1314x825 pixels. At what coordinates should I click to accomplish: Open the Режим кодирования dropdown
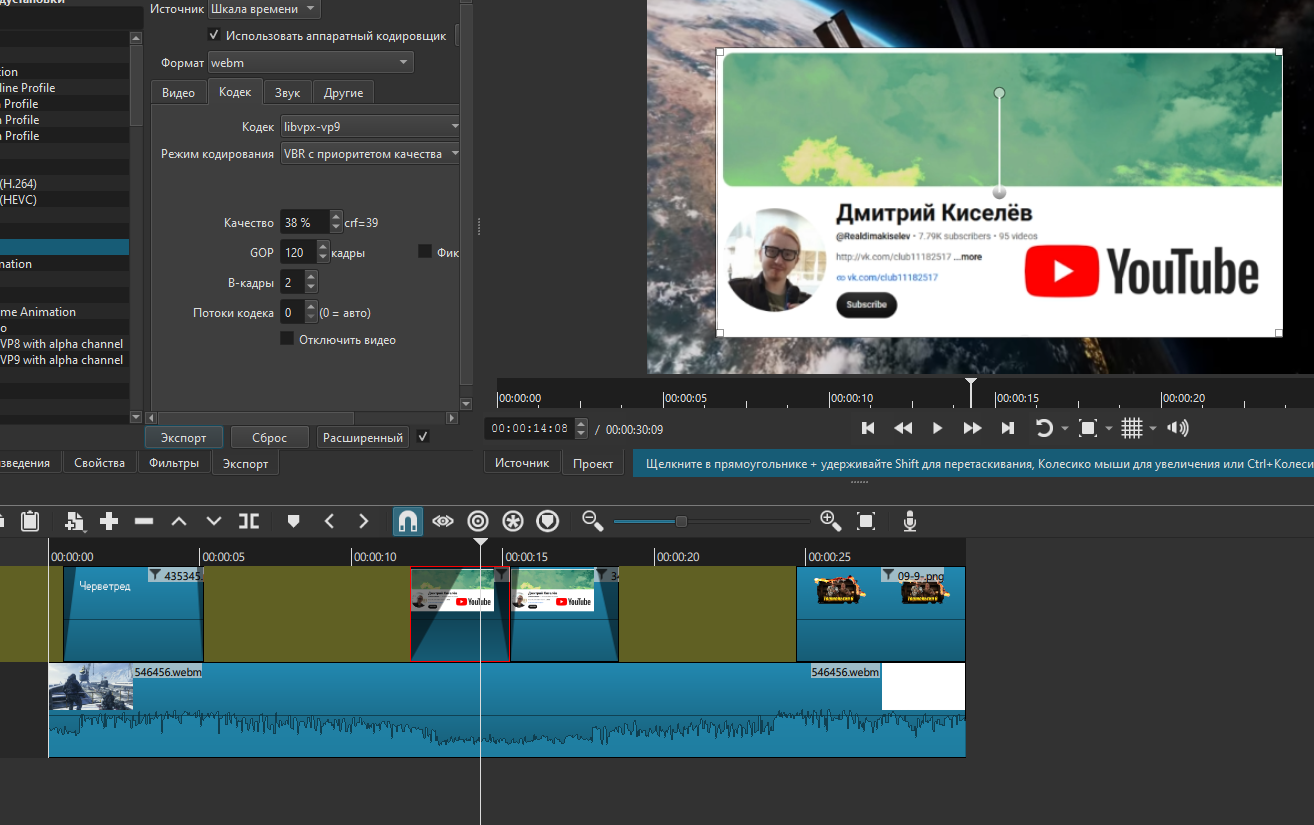370,154
